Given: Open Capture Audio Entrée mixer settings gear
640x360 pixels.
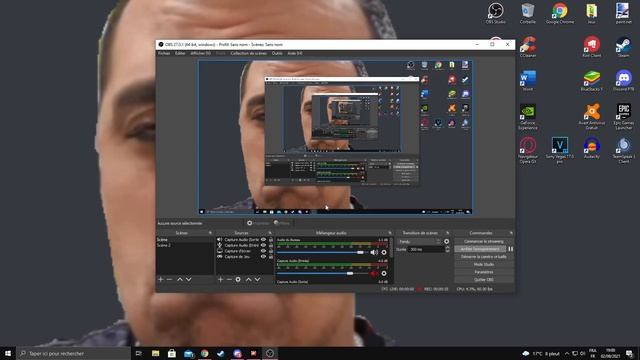Looking at the screenshot, I should point(384,273).
